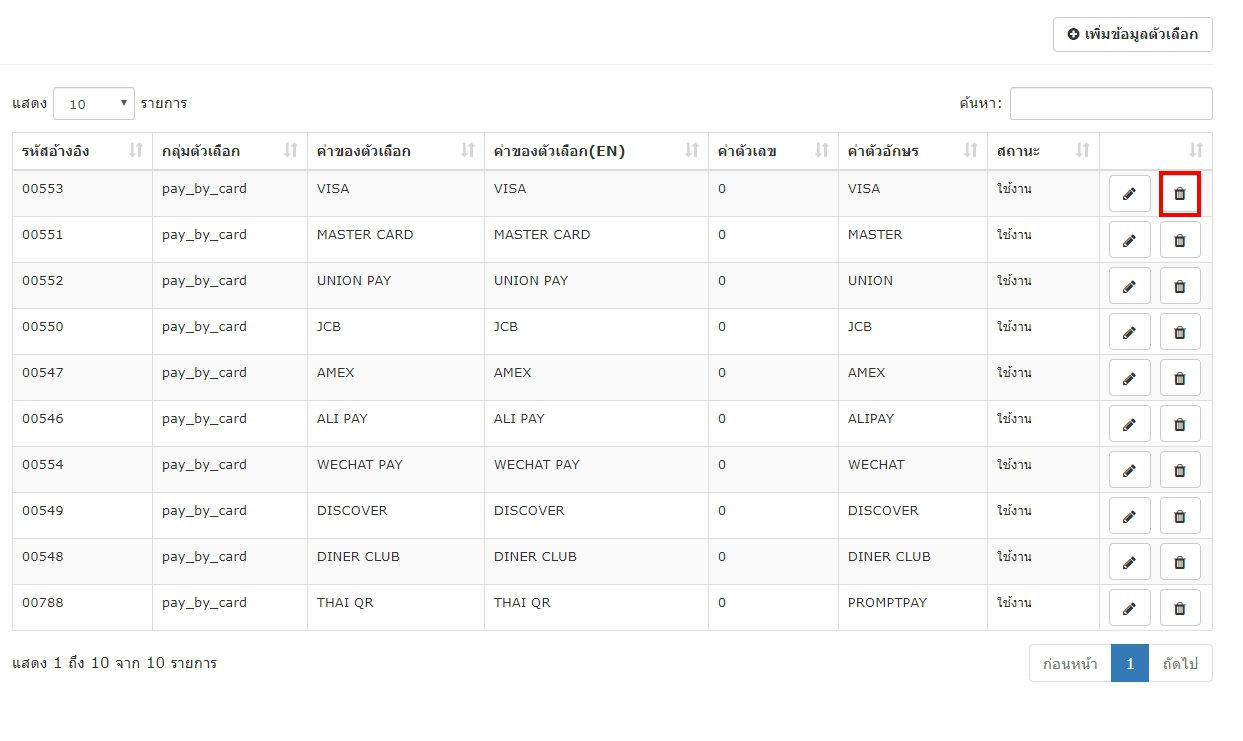This screenshot has width=1243, height=741.
Task: Click reference code 00548
Action: (x=43, y=556)
